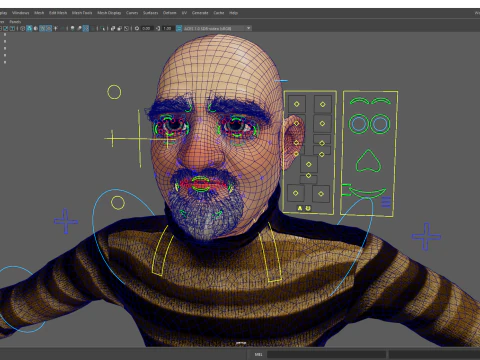480x360 pixels.
Task: Open the Help menu
Action: click(233, 13)
